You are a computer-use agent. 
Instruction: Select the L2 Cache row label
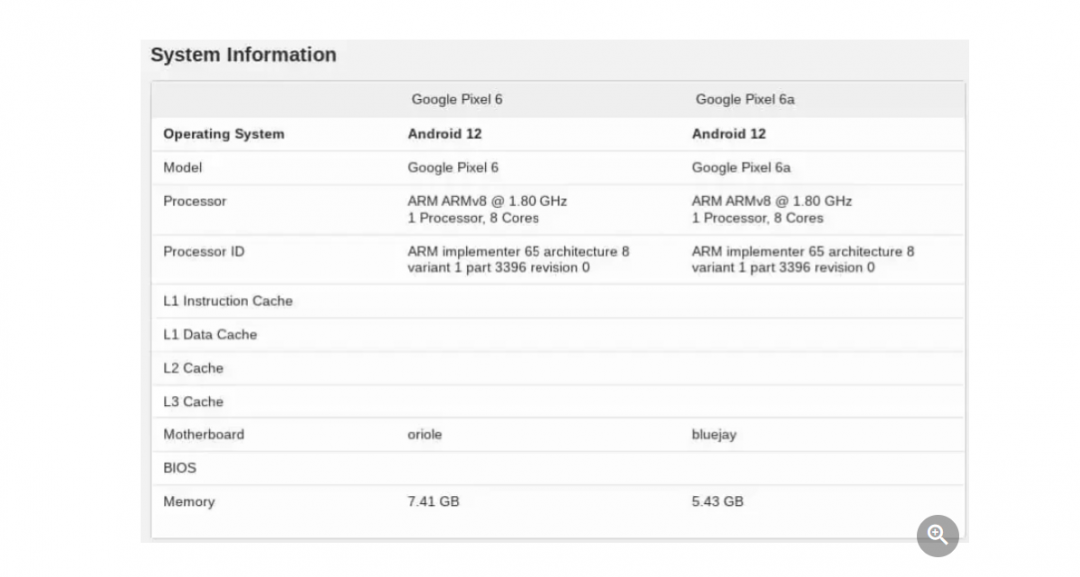193,368
